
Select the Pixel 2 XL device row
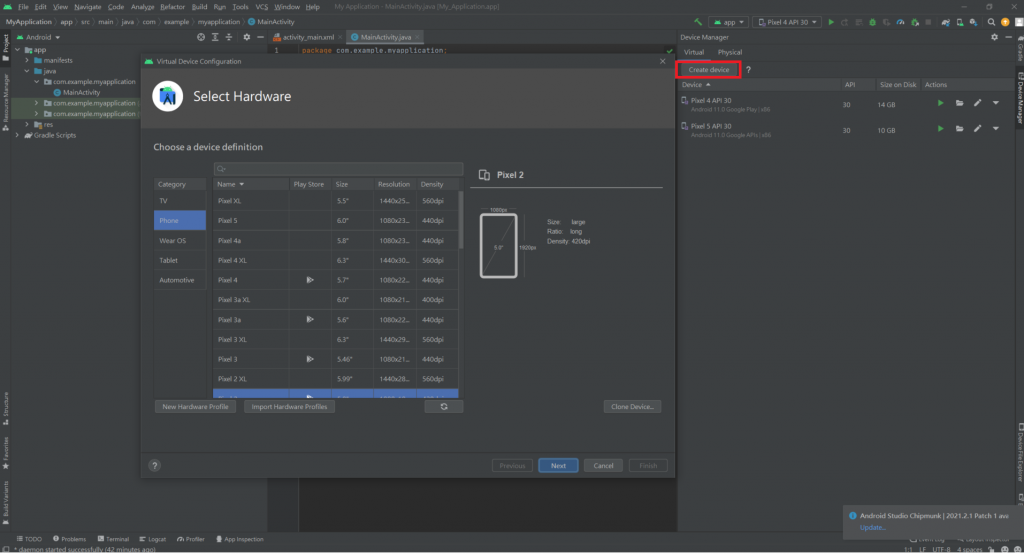(x=336, y=379)
